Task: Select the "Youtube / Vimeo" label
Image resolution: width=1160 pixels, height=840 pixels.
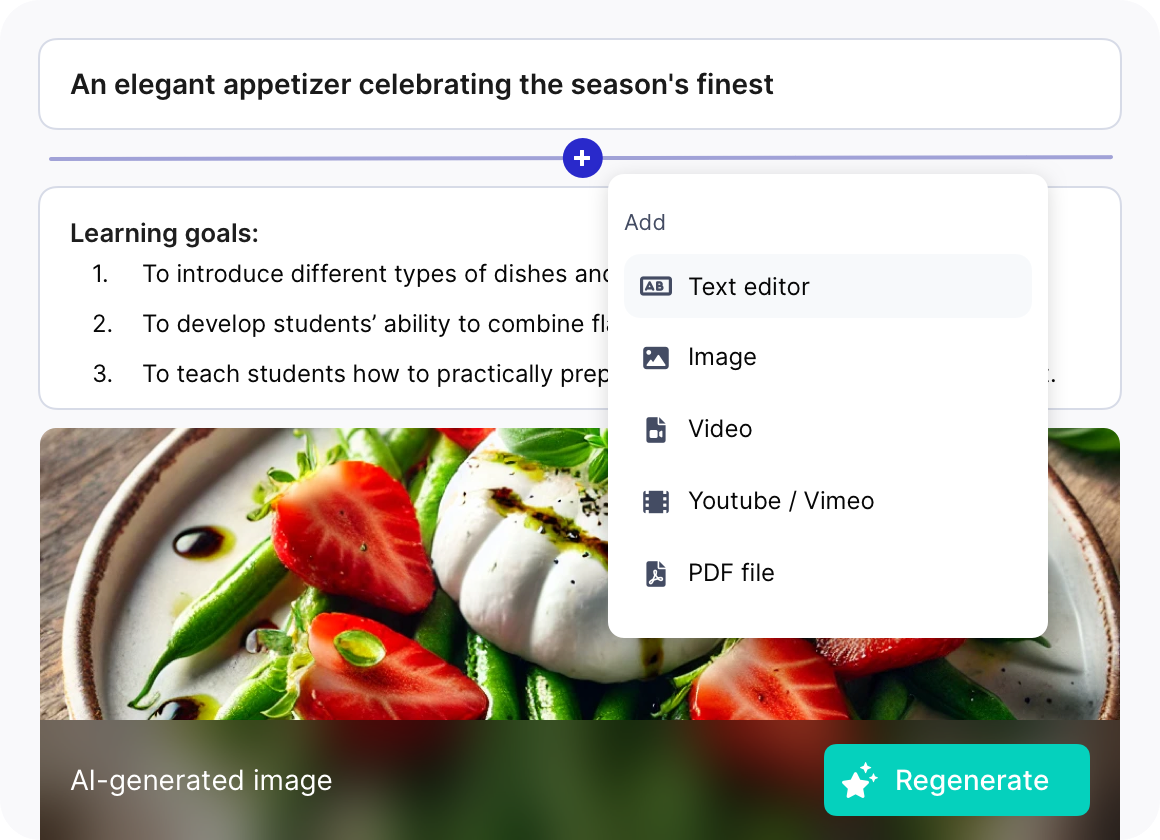Action: pos(781,501)
